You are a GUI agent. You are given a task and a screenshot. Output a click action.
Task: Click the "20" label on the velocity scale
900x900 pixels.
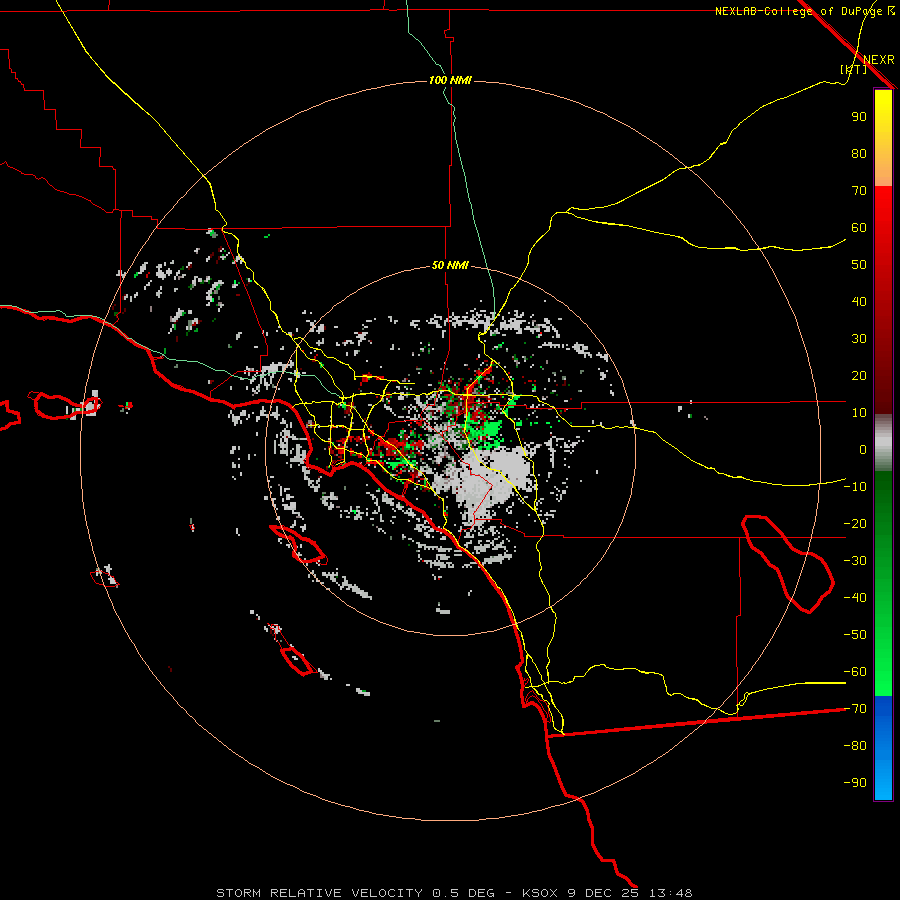click(x=859, y=375)
